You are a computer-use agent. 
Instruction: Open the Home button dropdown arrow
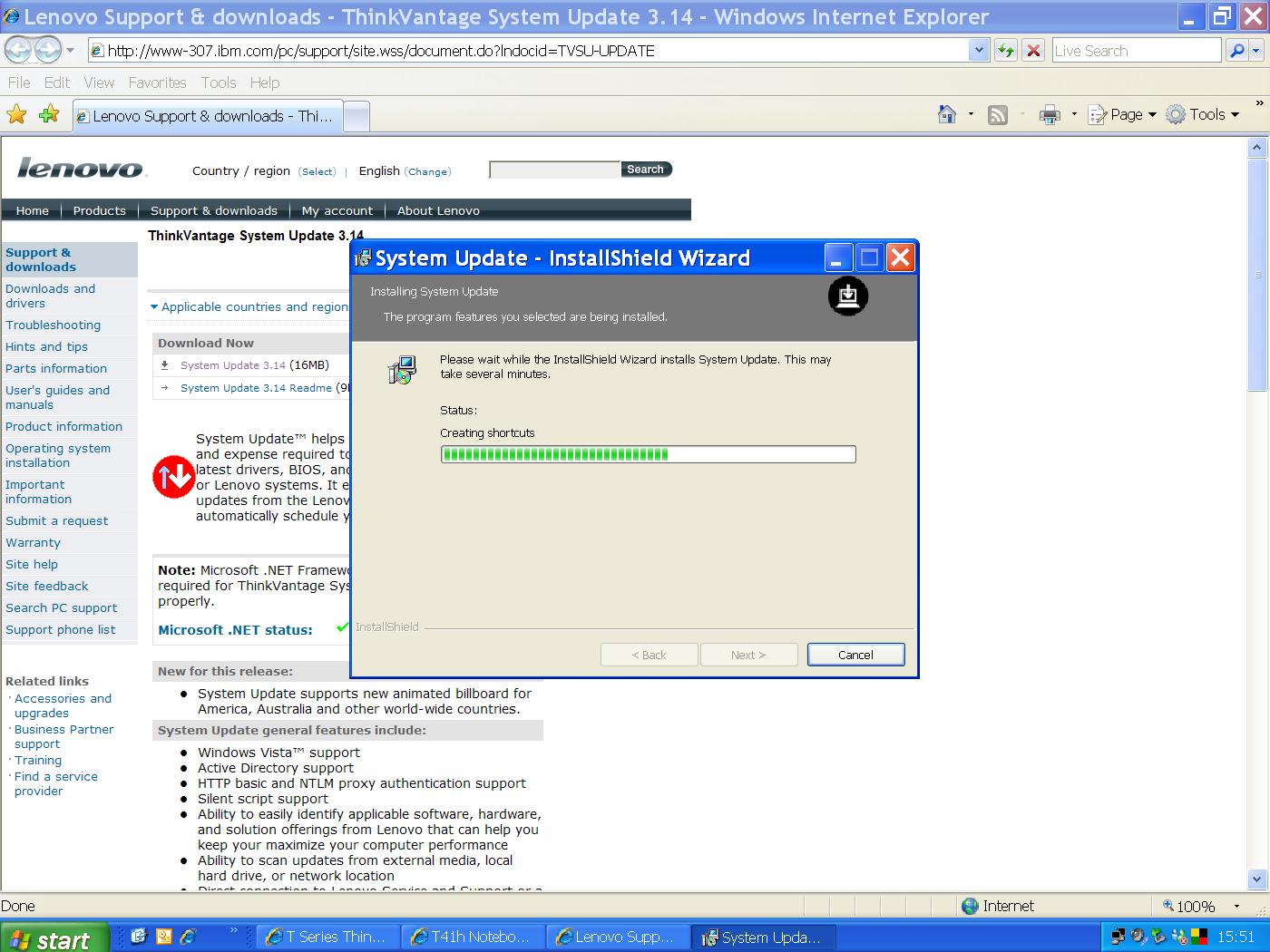click(x=971, y=114)
